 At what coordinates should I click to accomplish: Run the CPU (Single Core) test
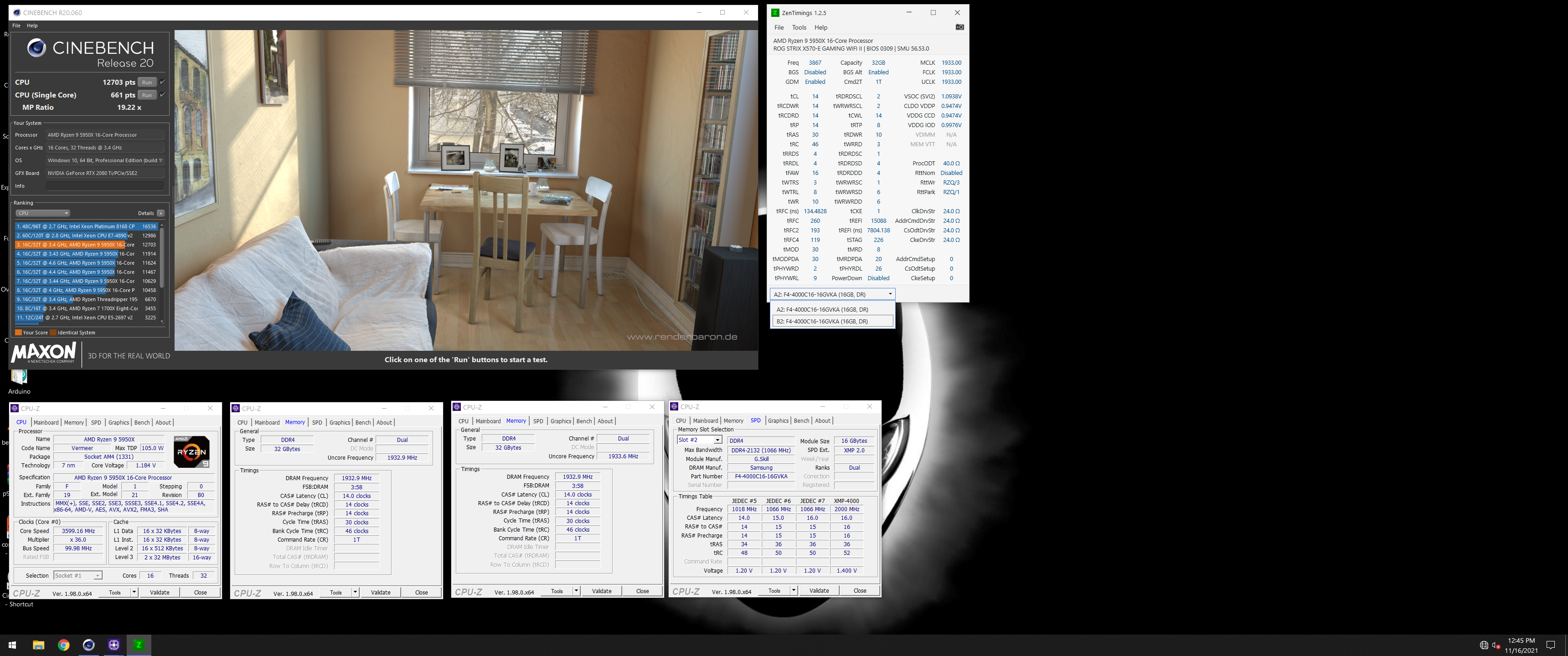point(147,95)
